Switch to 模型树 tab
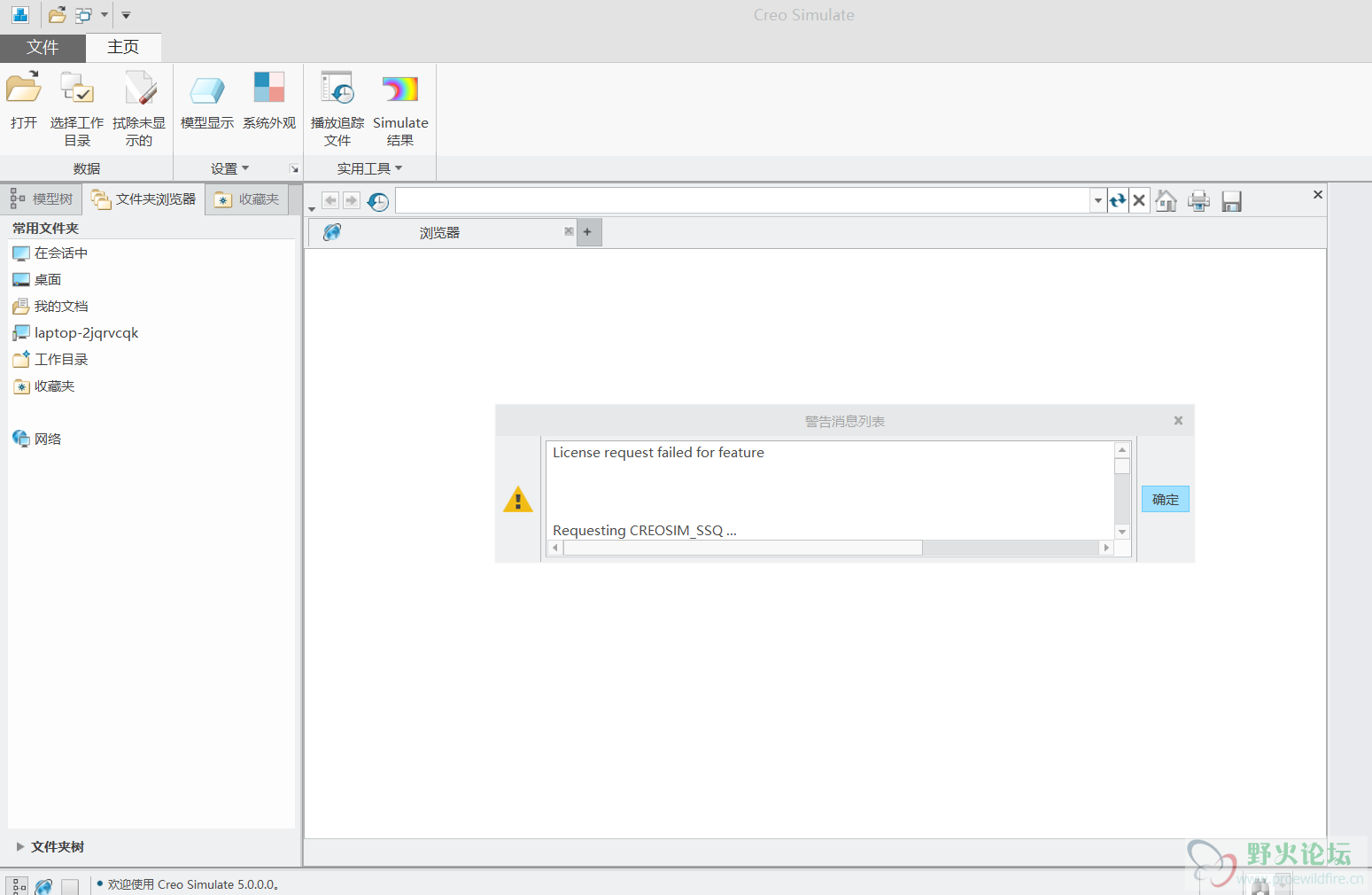The image size is (1372, 895). tap(42, 199)
